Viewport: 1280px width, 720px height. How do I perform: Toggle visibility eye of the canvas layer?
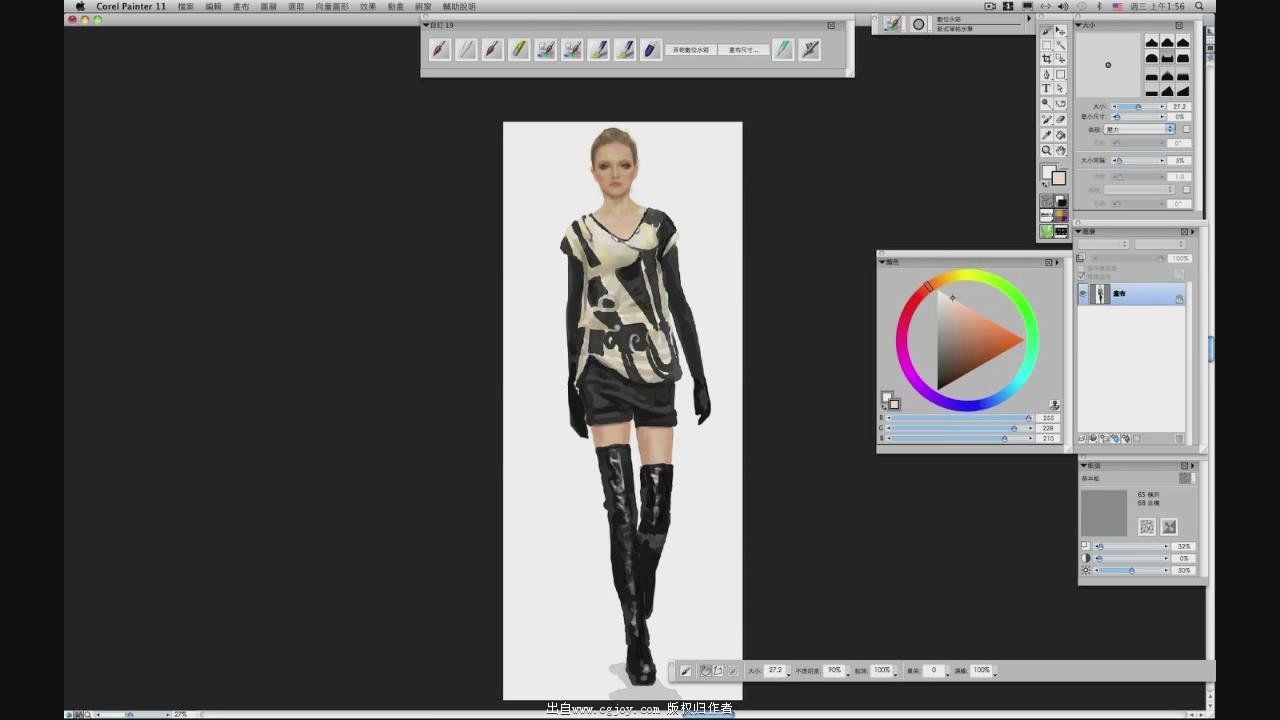point(1083,294)
